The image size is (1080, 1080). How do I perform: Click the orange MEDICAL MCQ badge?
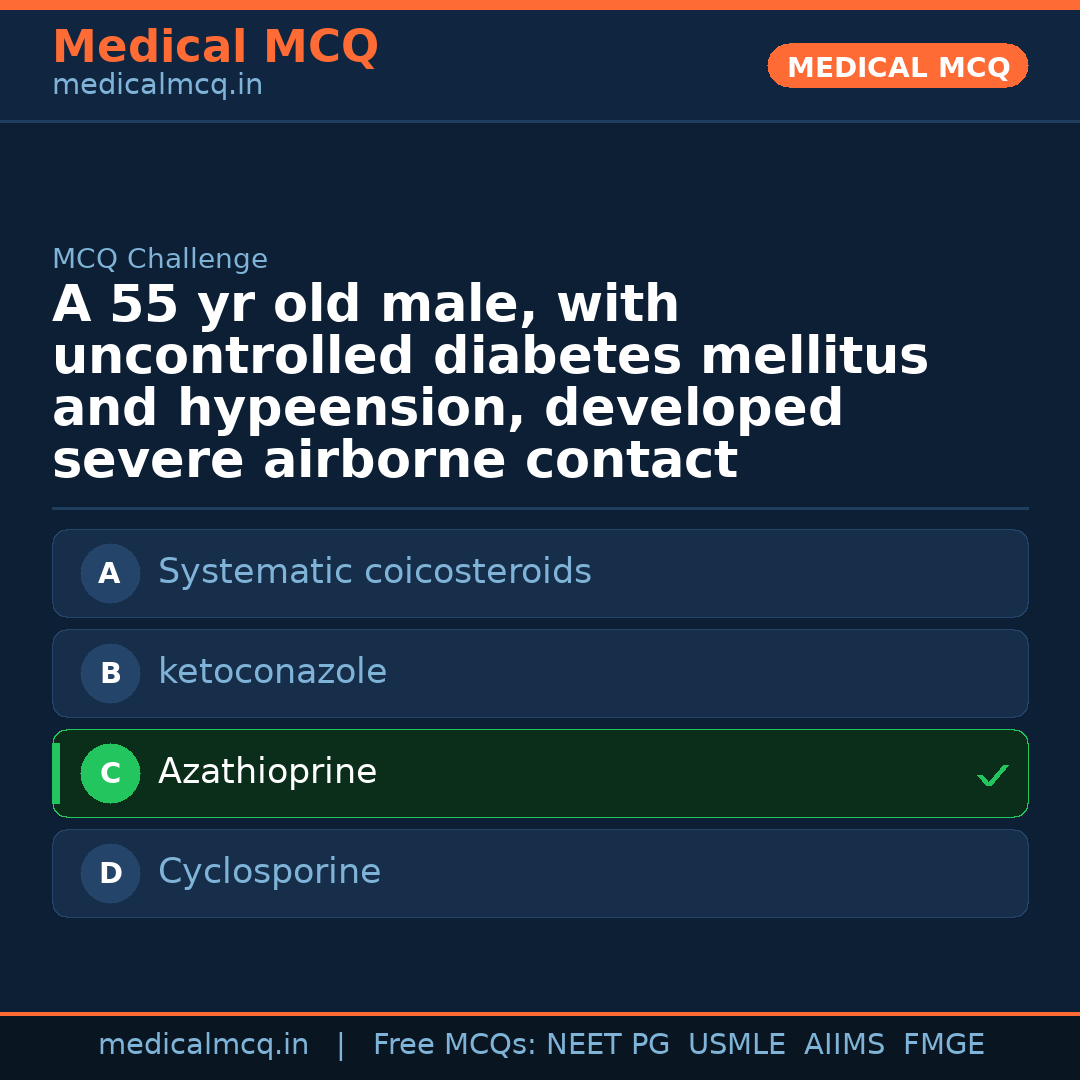click(897, 67)
